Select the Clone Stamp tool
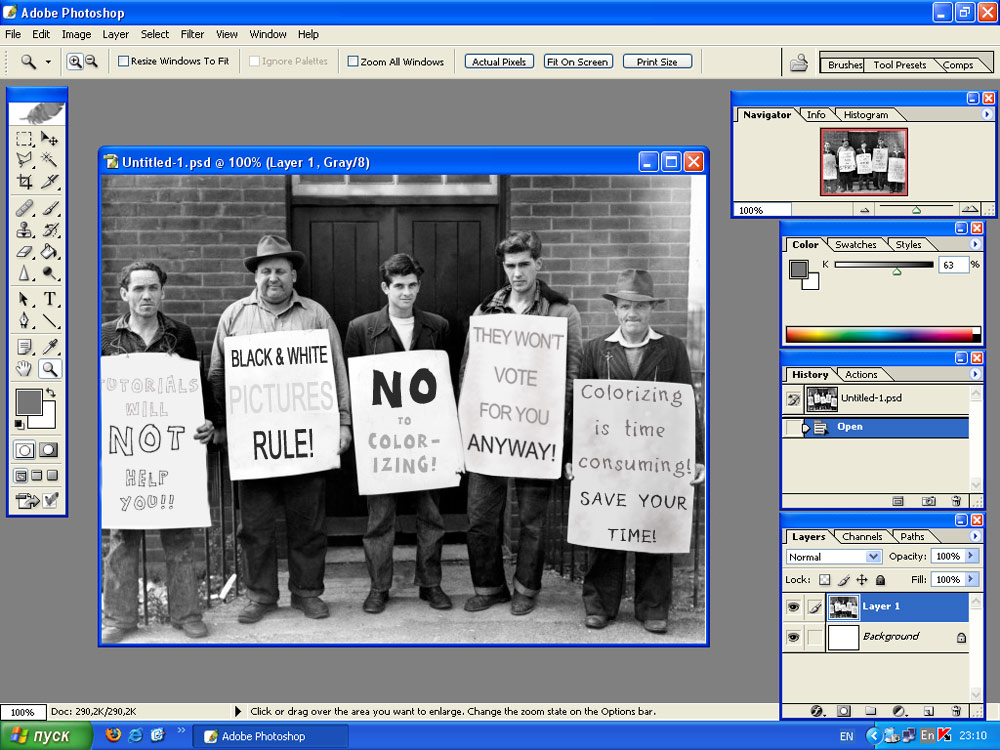This screenshot has height=750, width=1000. pyautogui.click(x=25, y=230)
